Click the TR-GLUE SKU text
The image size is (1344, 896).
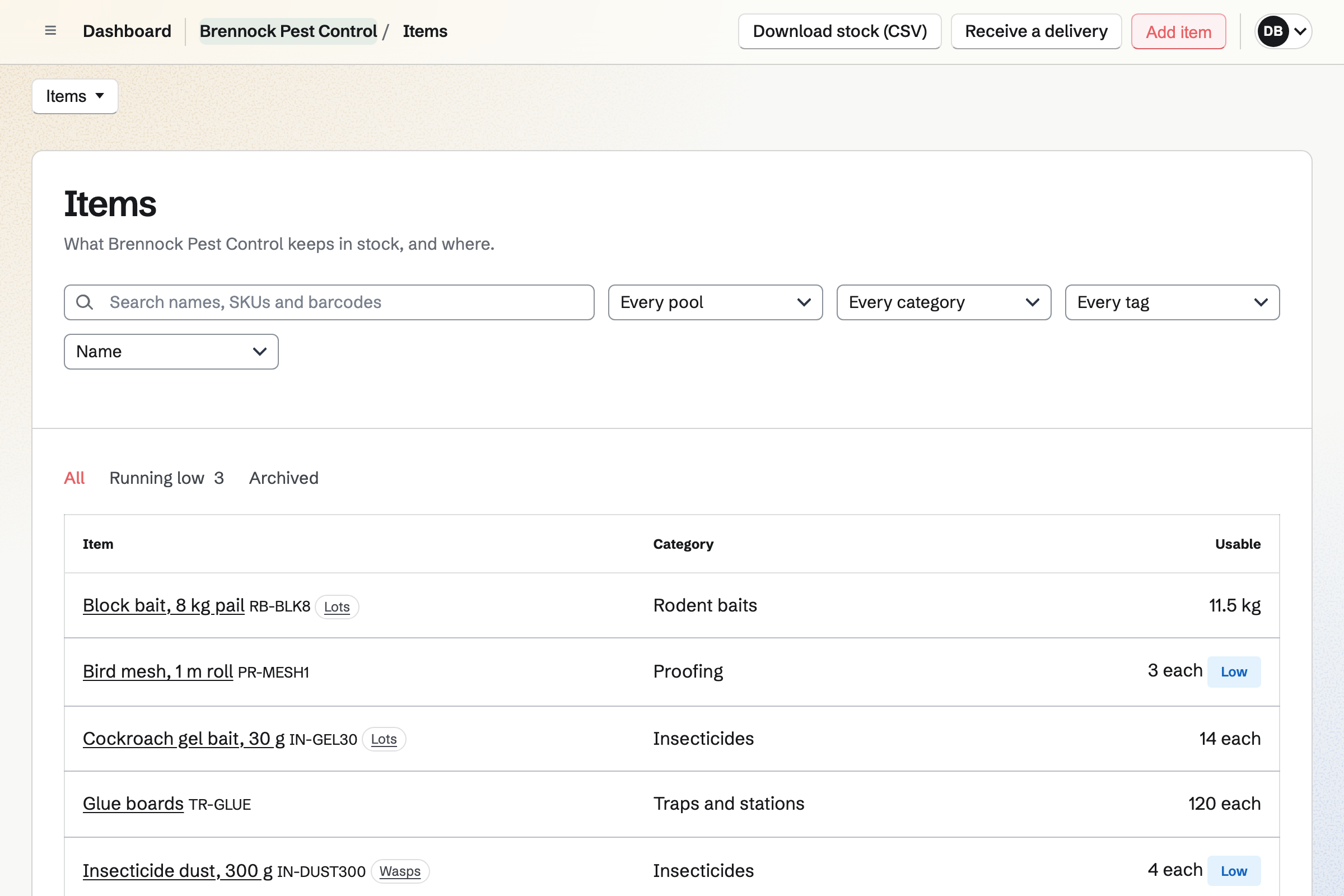click(220, 805)
